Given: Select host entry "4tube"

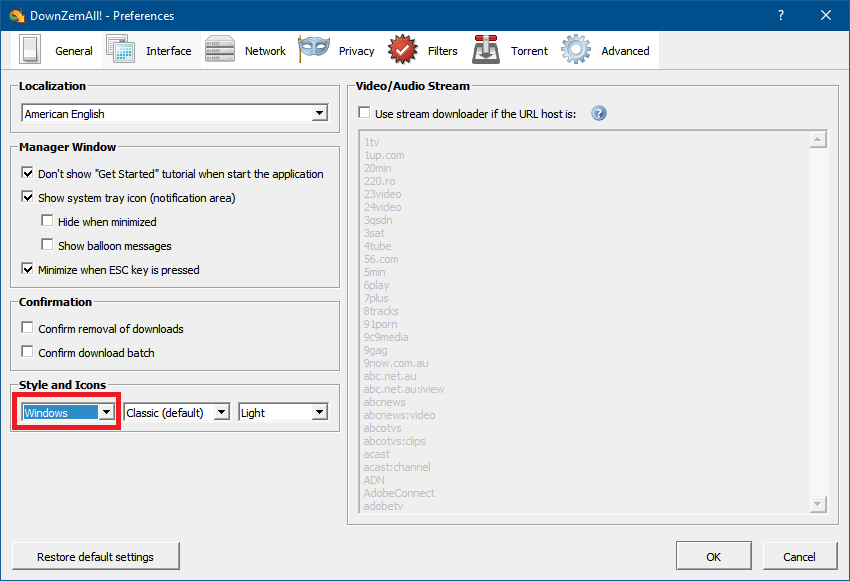Looking at the screenshot, I should pos(377,246).
